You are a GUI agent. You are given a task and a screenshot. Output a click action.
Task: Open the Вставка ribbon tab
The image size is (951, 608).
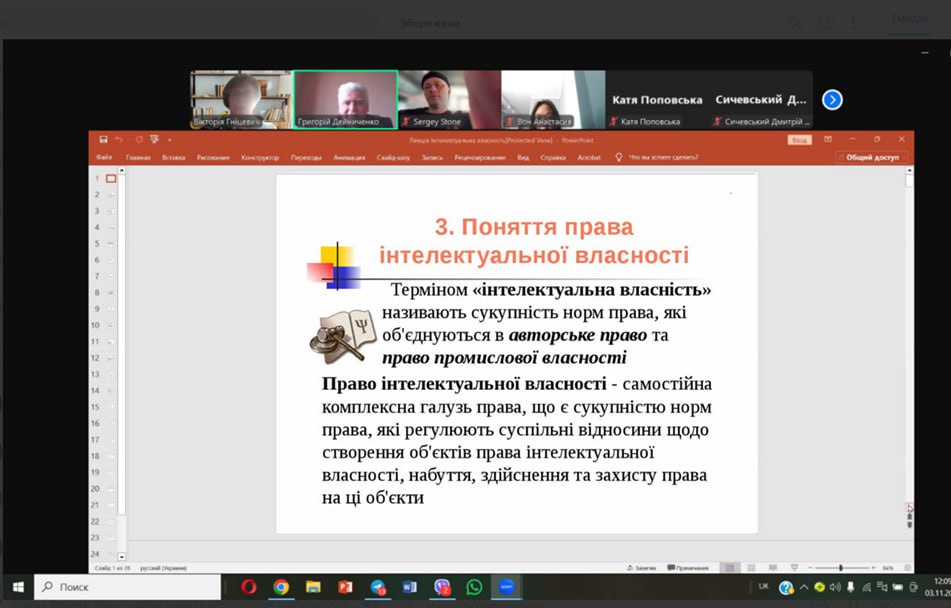coord(173,158)
